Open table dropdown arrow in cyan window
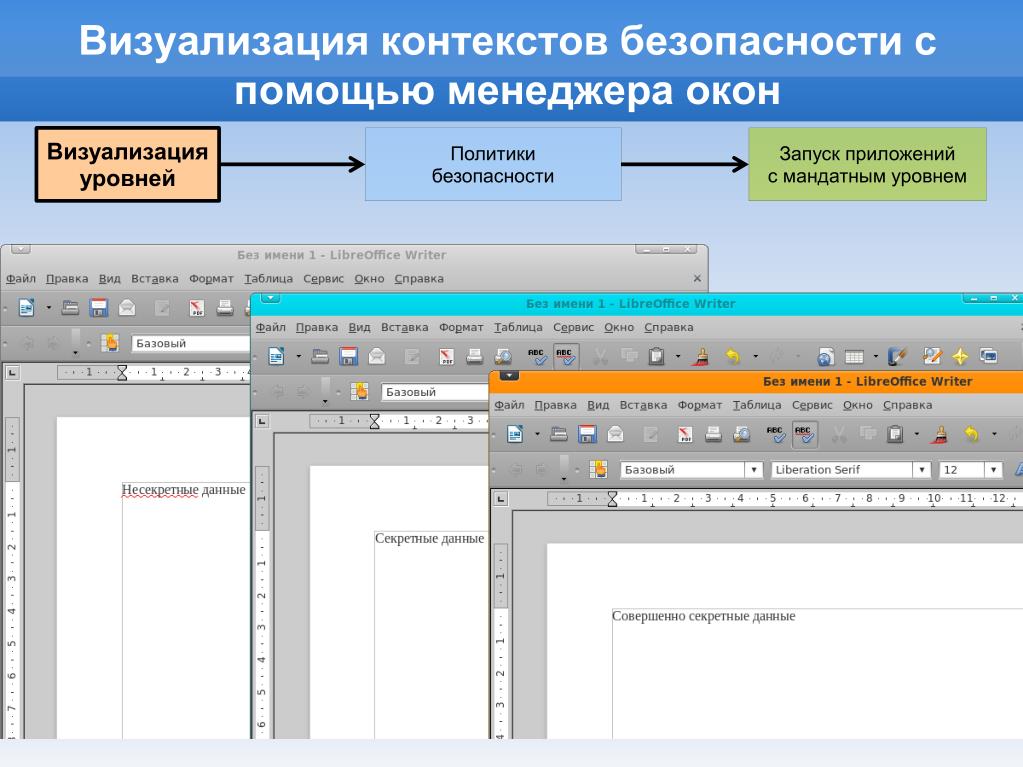This screenshot has height=767, width=1023. click(x=876, y=357)
